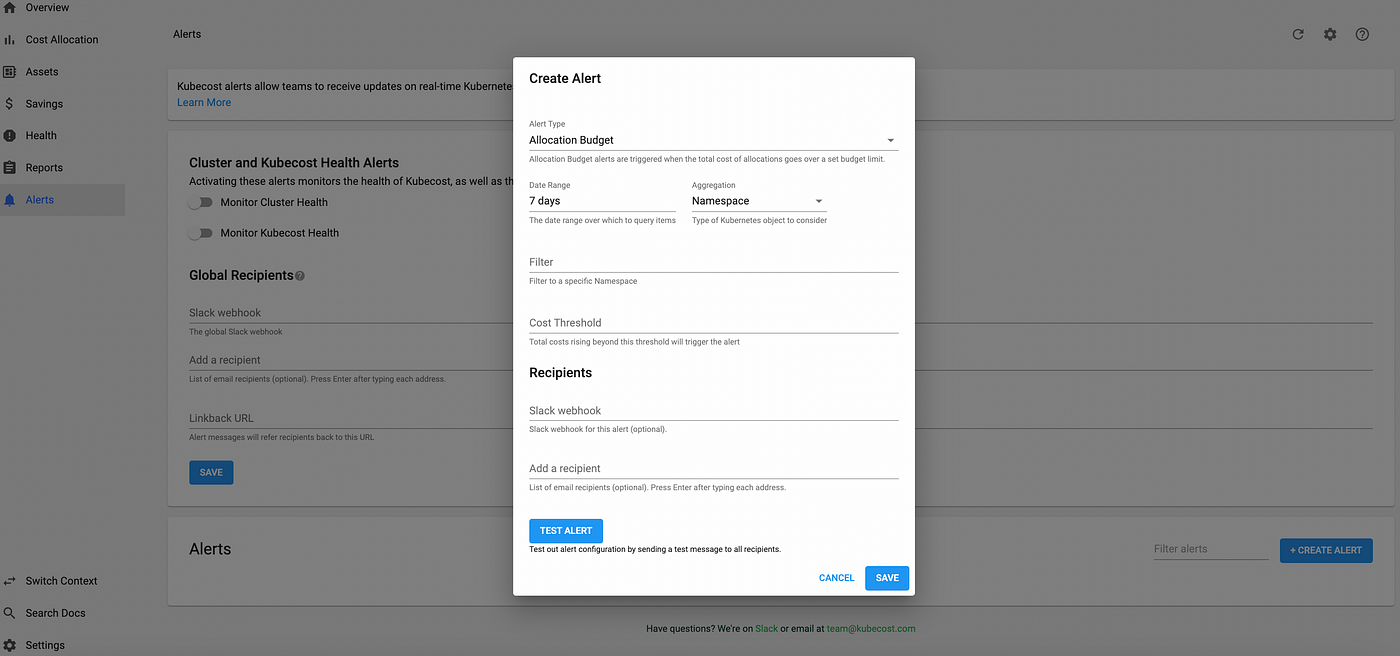The image size is (1400, 656).
Task: Click the Cost Allocation bar chart icon
Action: click(x=9, y=40)
